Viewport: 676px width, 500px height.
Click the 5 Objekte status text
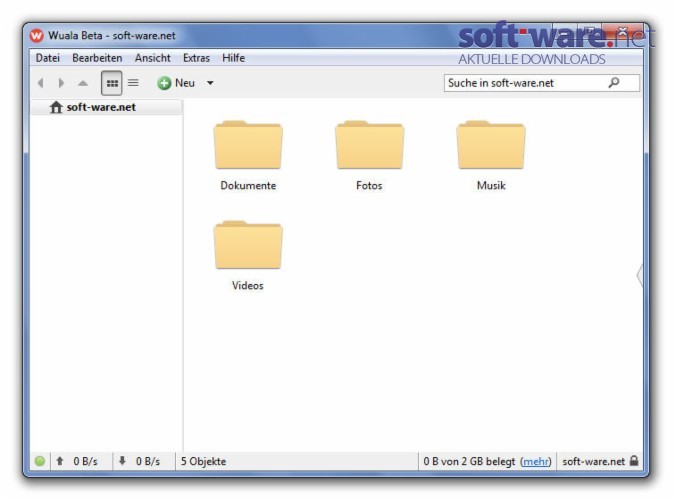coord(203,461)
